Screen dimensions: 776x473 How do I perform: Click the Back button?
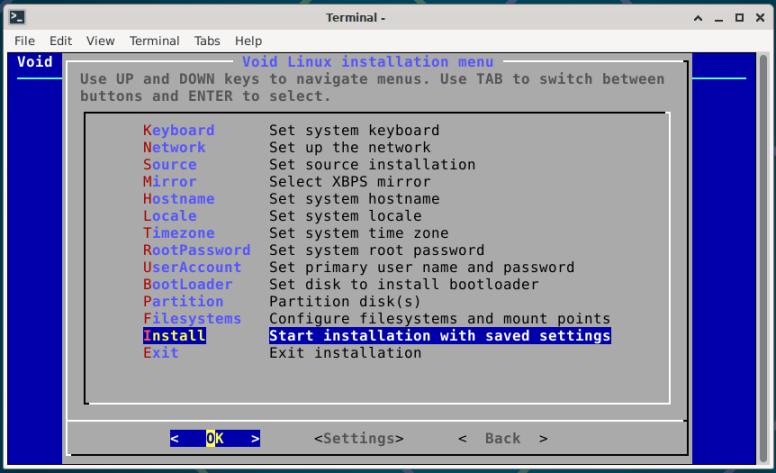[x=503, y=438]
